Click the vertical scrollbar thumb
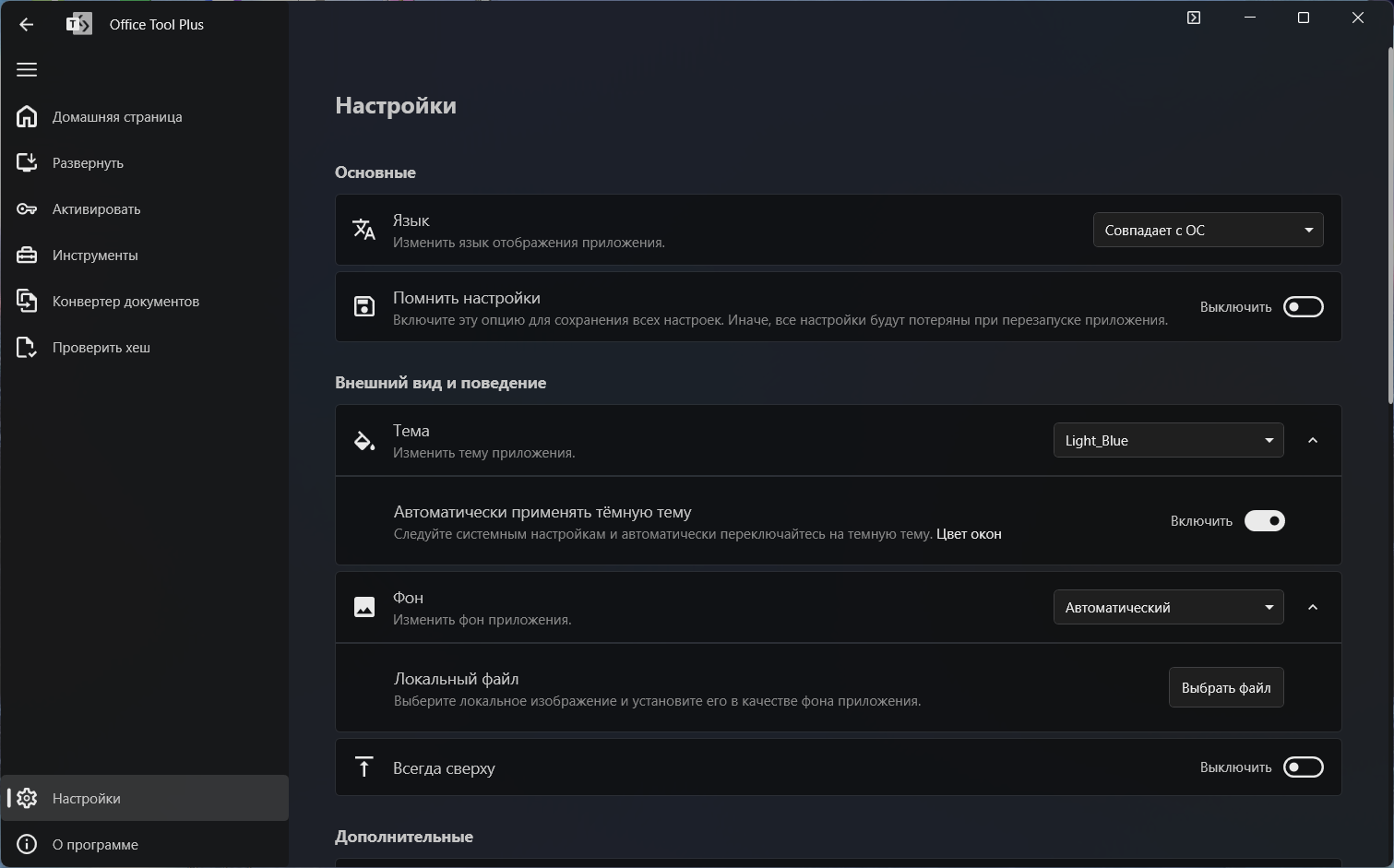 [x=1389, y=226]
